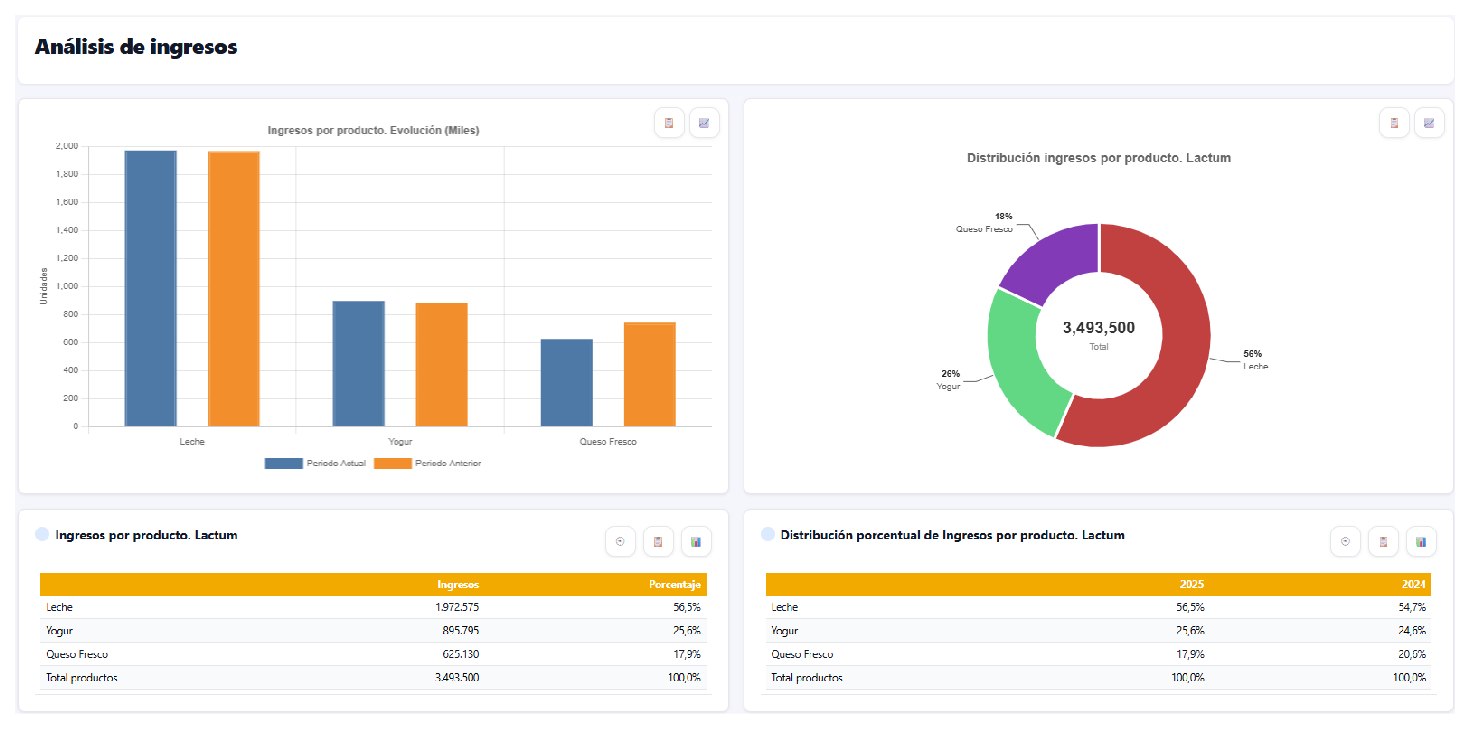
Task: Click clipboard icon on bar chart panel
Action: tap(669, 123)
